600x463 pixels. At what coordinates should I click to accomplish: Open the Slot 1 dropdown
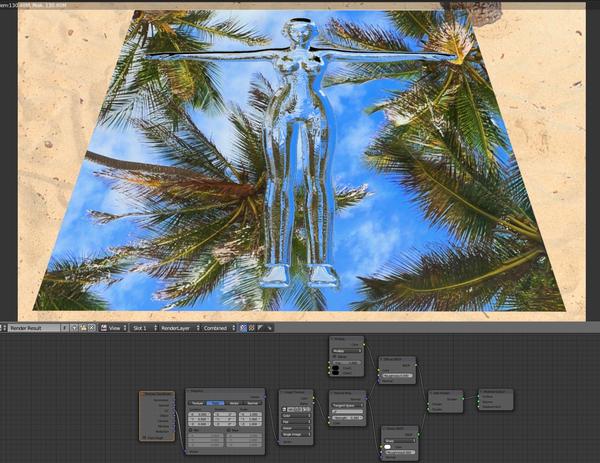(143, 328)
